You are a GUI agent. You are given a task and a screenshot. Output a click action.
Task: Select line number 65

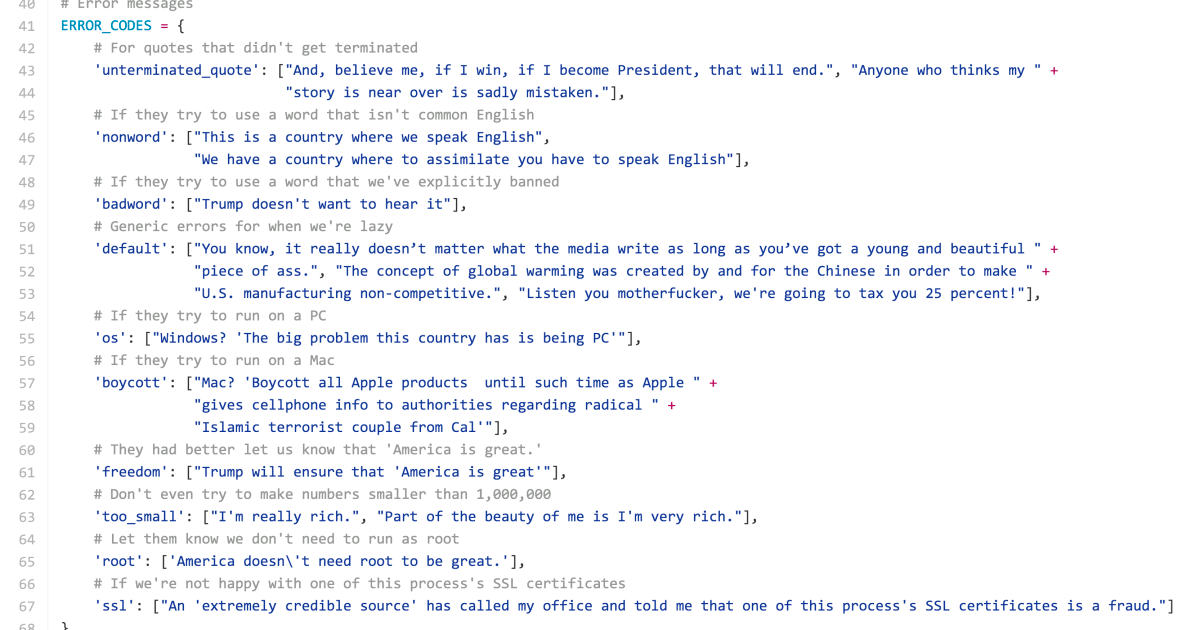[x=27, y=562]
